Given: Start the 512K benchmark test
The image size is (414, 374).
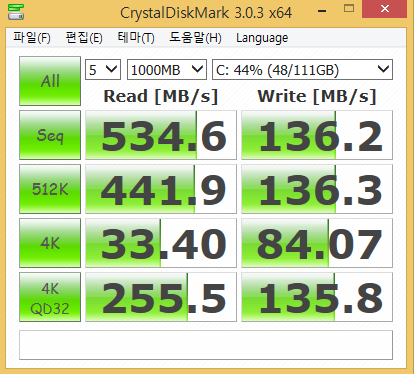Looking at the screenshot, I should coord(50,189).
